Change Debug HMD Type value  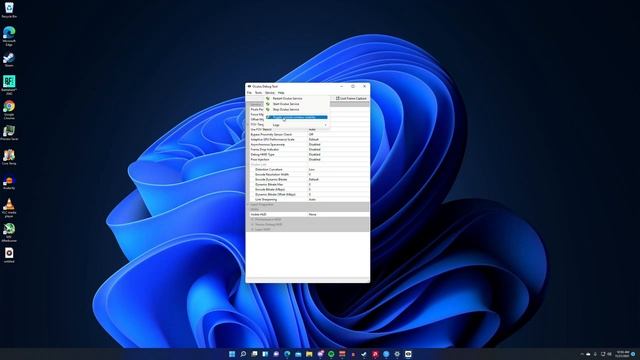pyautogui.click(x=338, y=154)
